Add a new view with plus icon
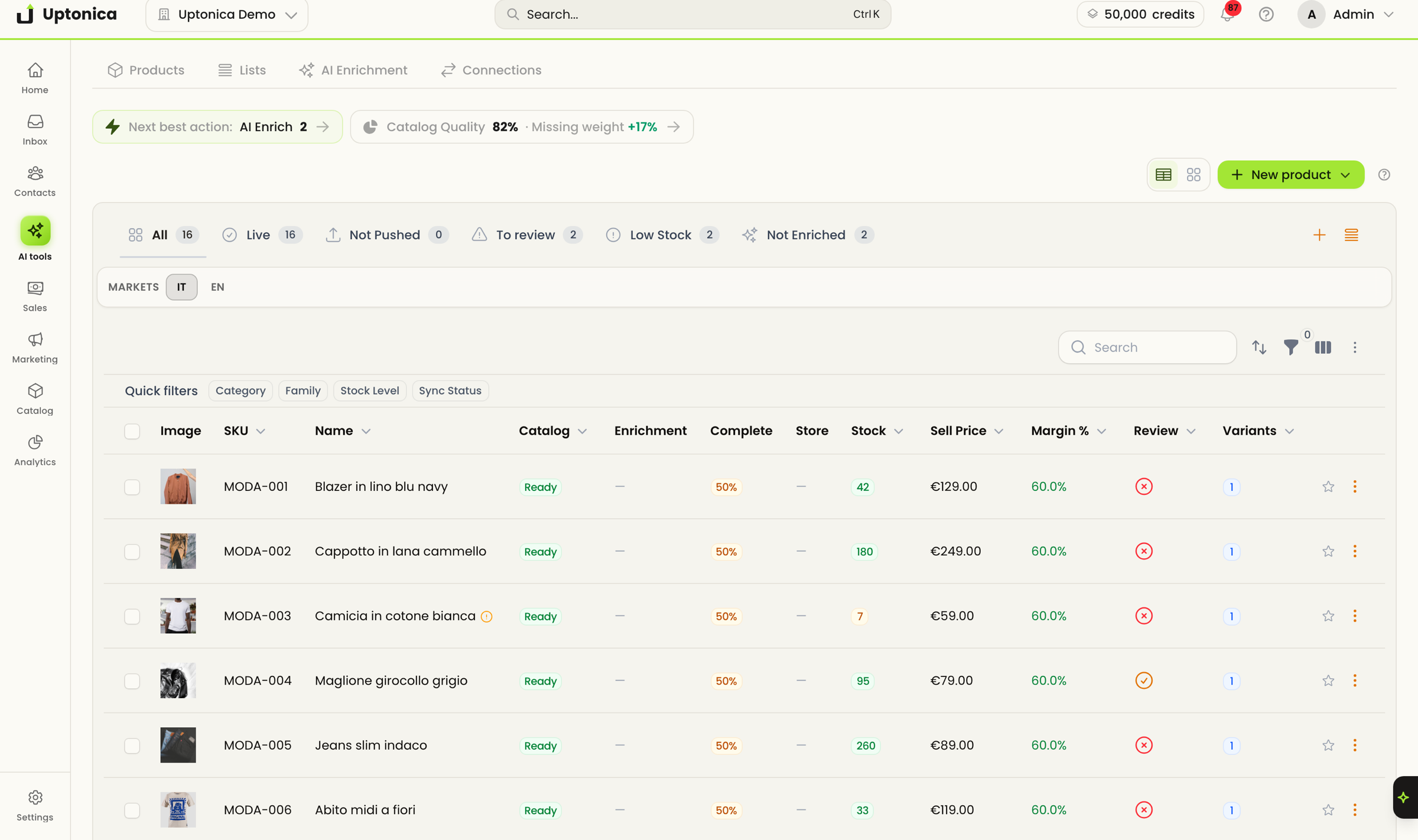This screenshot has width=1418, height=840. tap(1319, 235)
